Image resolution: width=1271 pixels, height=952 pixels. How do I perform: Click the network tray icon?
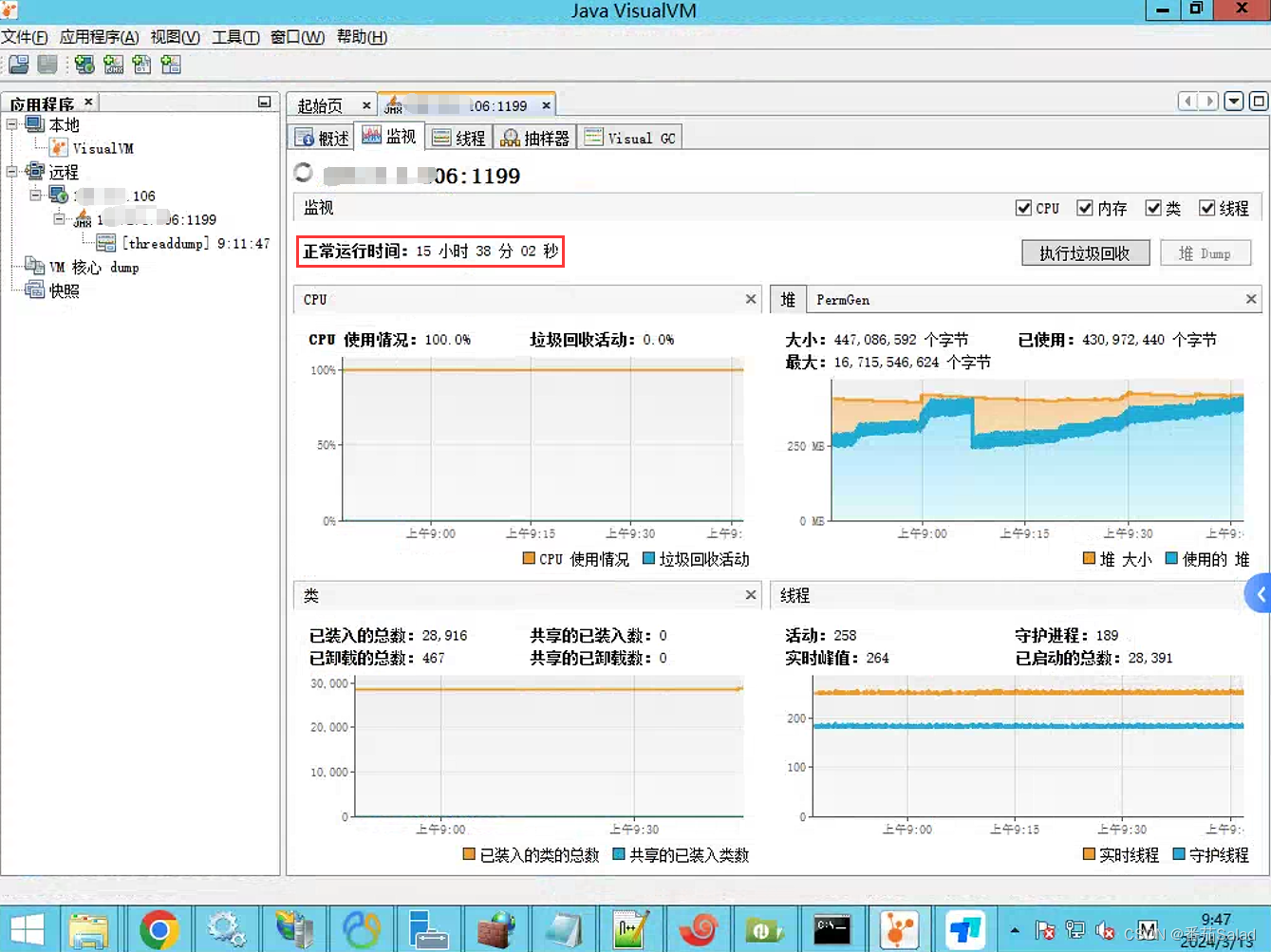tap(1075, 930)
